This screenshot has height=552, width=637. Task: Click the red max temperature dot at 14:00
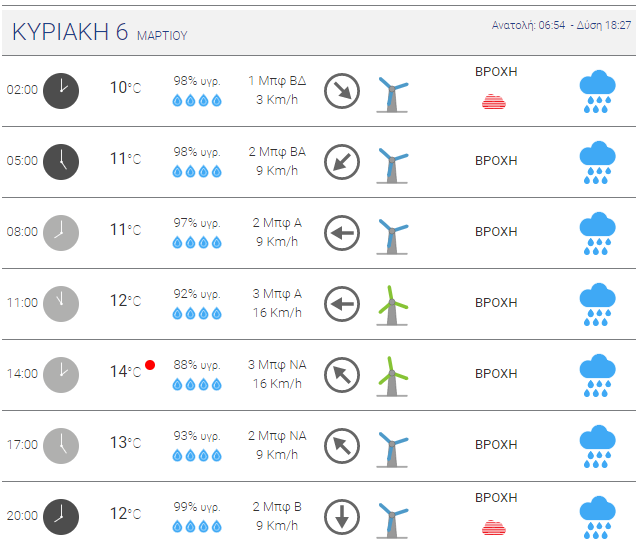coord(150,365)
